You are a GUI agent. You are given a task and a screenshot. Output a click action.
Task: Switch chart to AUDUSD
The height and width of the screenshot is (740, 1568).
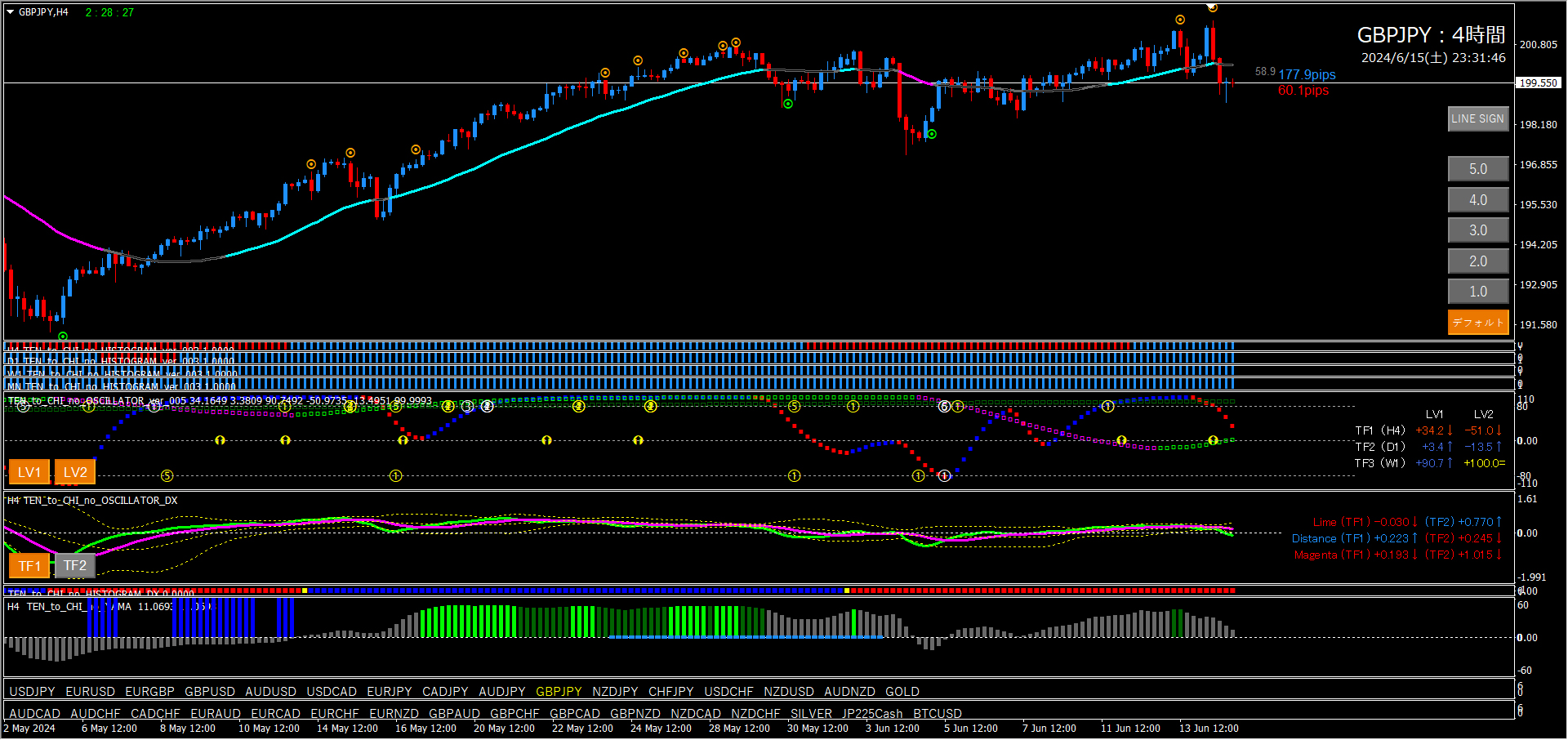click(270, 692)
